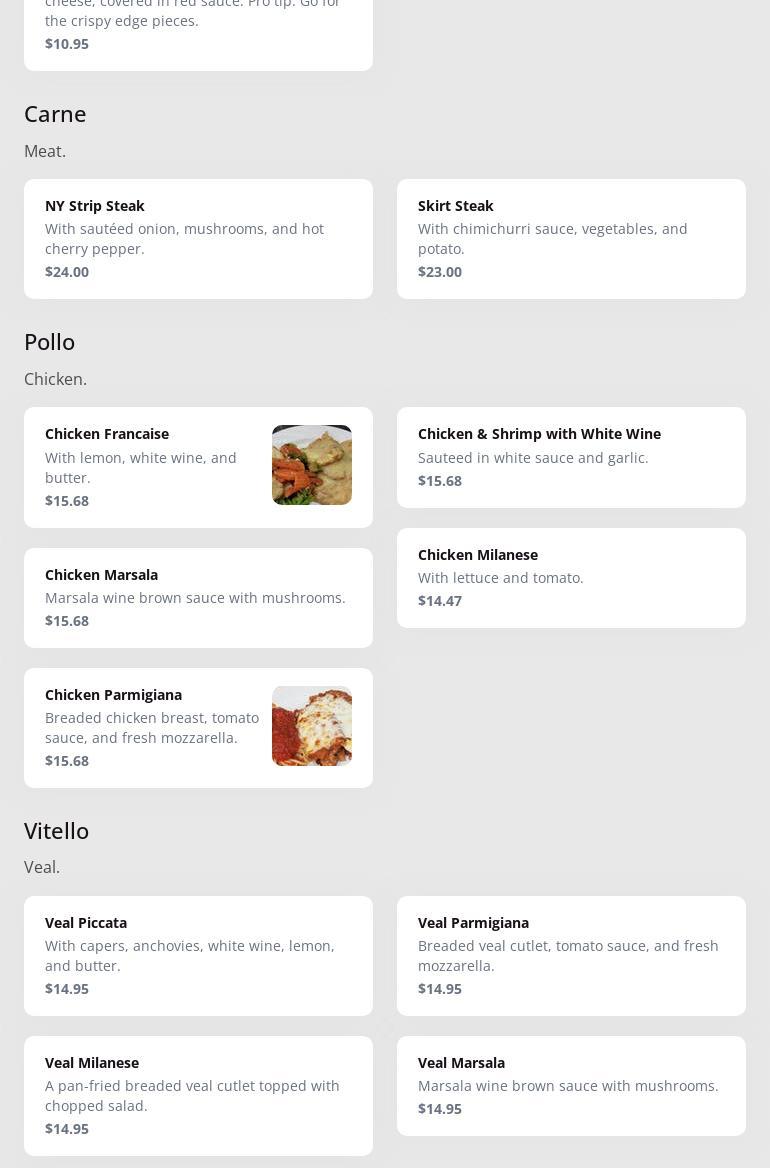
Task: Click the $24.00 price on NY Strip Steak
Action: click(67, 272)
